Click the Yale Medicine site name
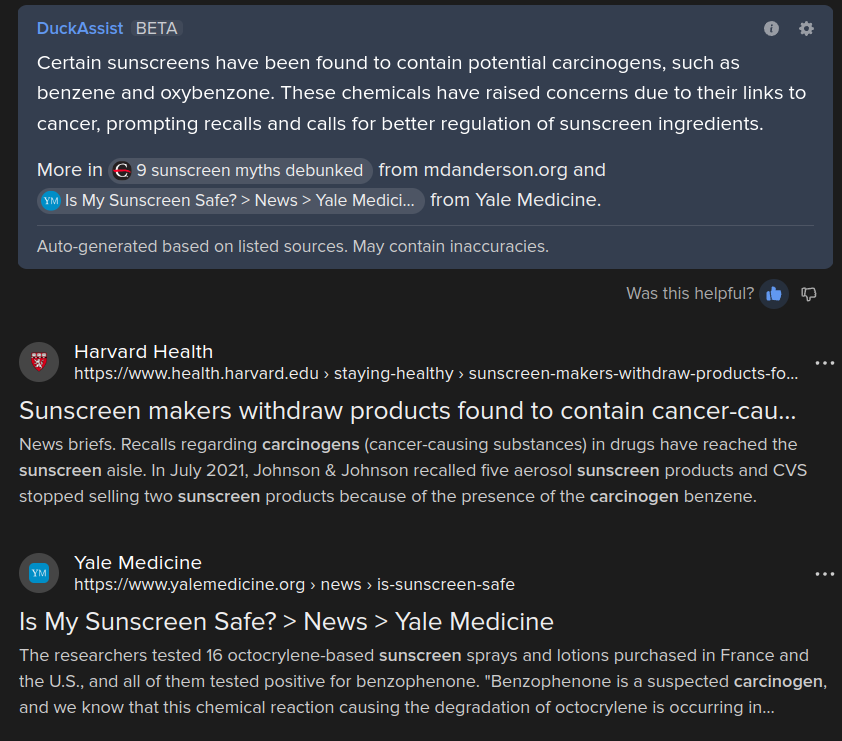 pos(138,563)
